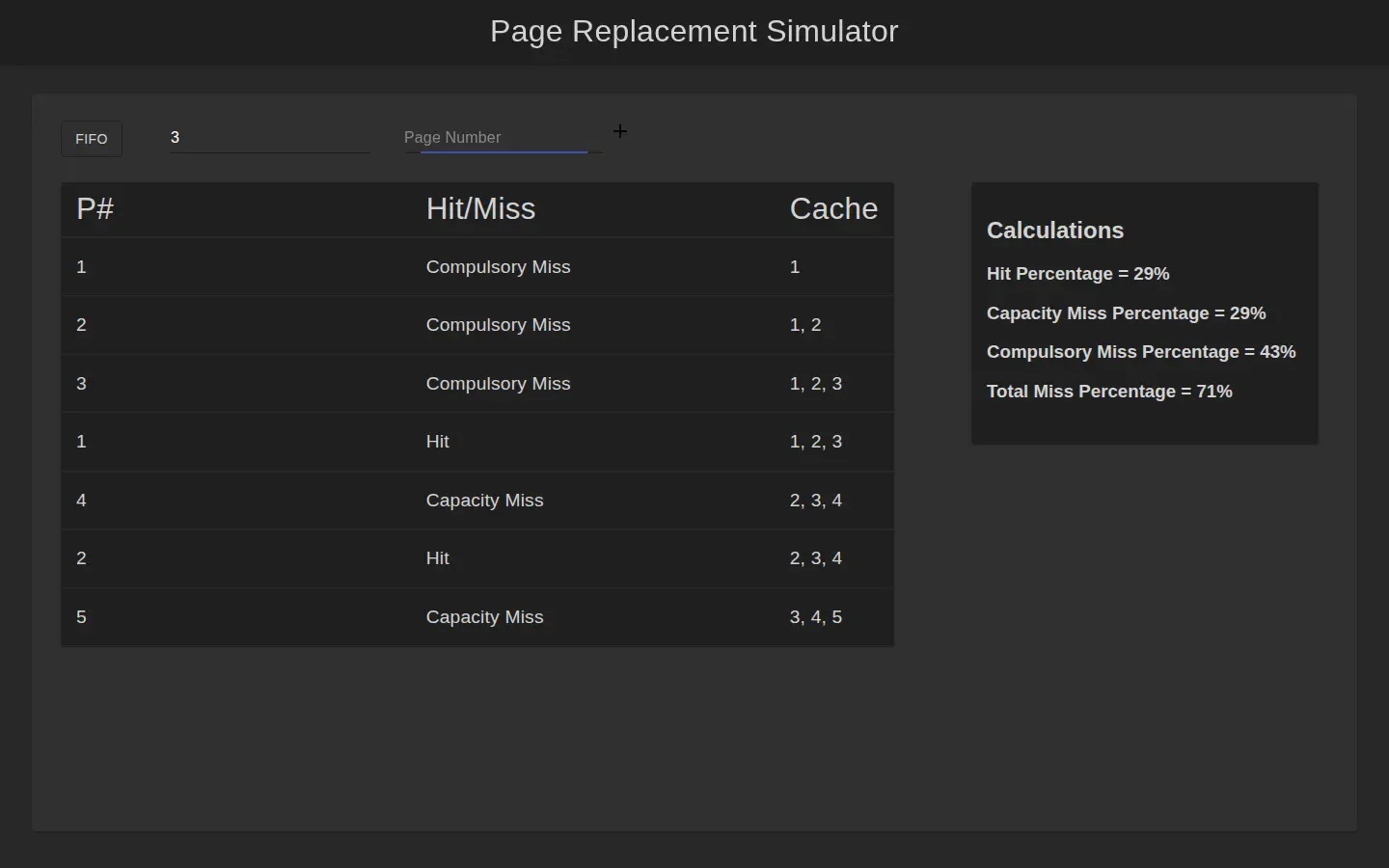Select Capacity Miss in page 5 row
This screenshot has width=1389, height=868.
(484, 617)
